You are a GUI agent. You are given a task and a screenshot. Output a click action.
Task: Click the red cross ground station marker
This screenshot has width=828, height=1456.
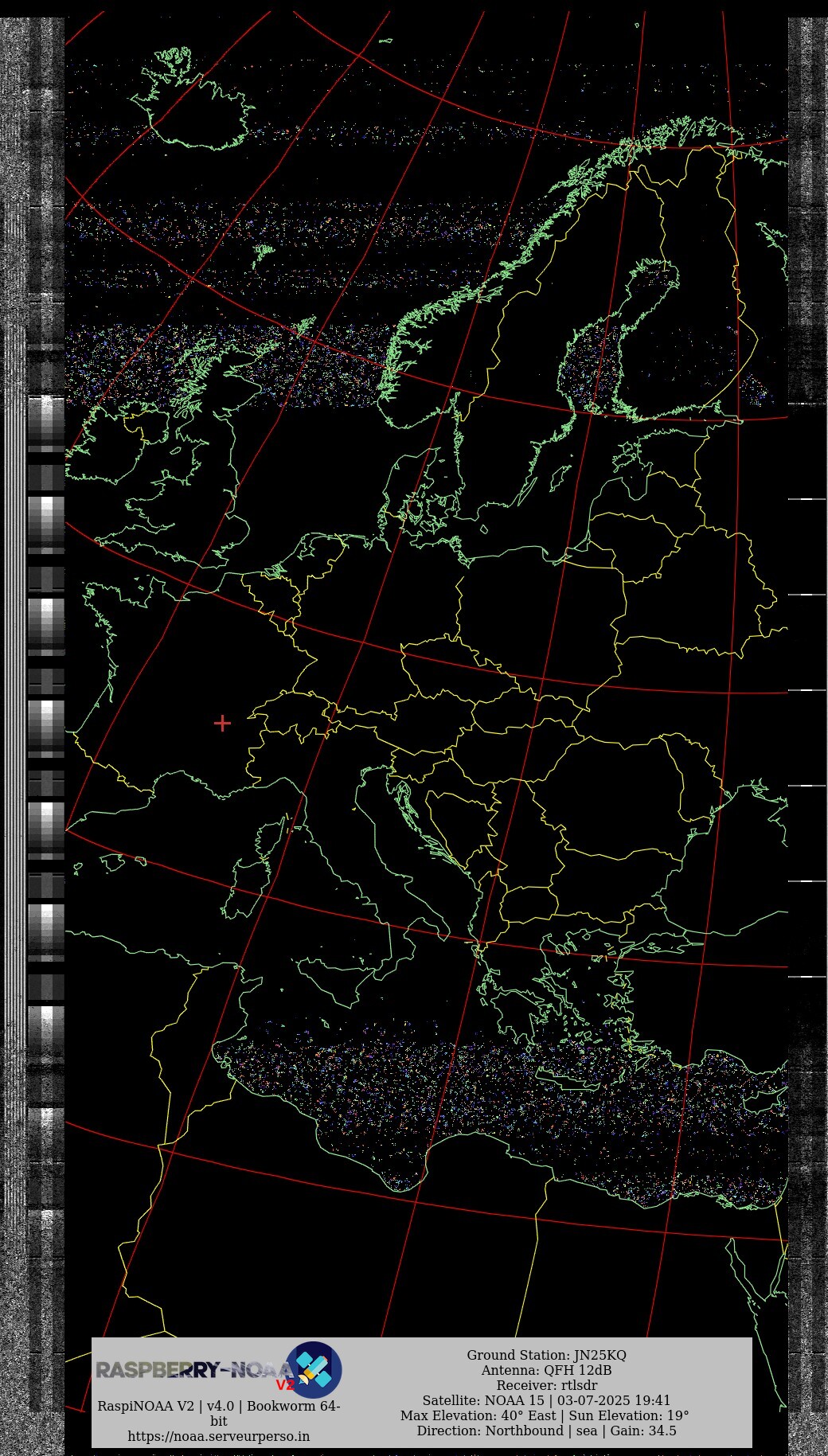click(222, 723)
